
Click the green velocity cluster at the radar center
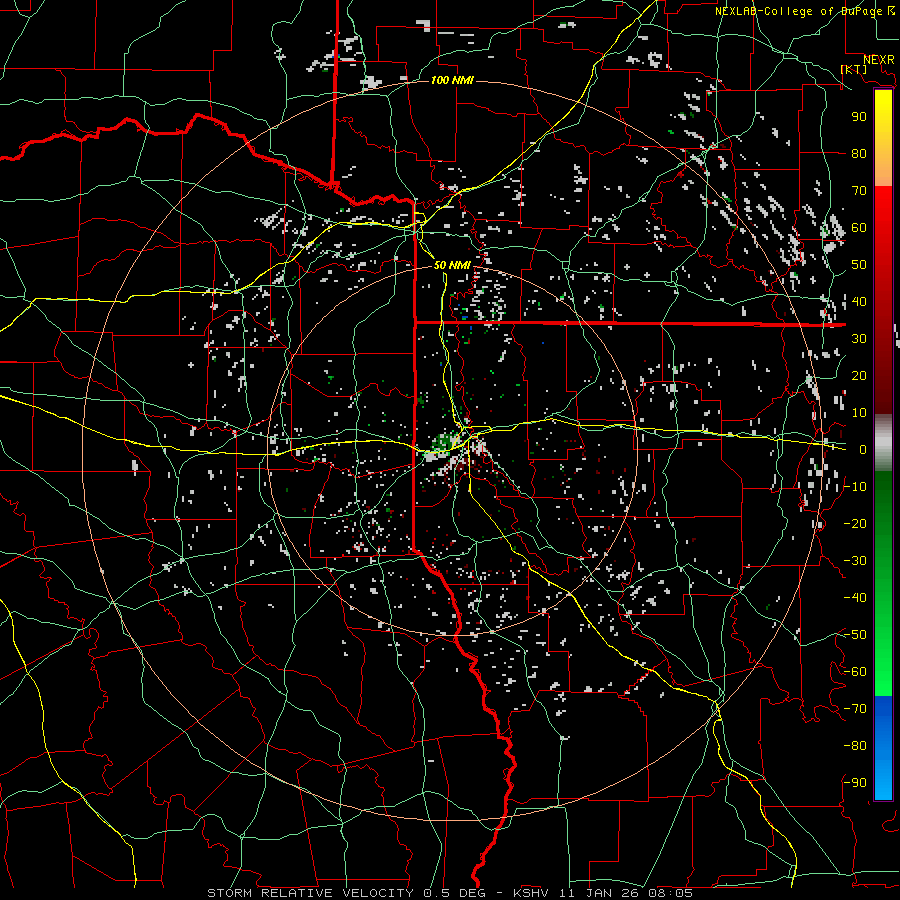(443, 443)
